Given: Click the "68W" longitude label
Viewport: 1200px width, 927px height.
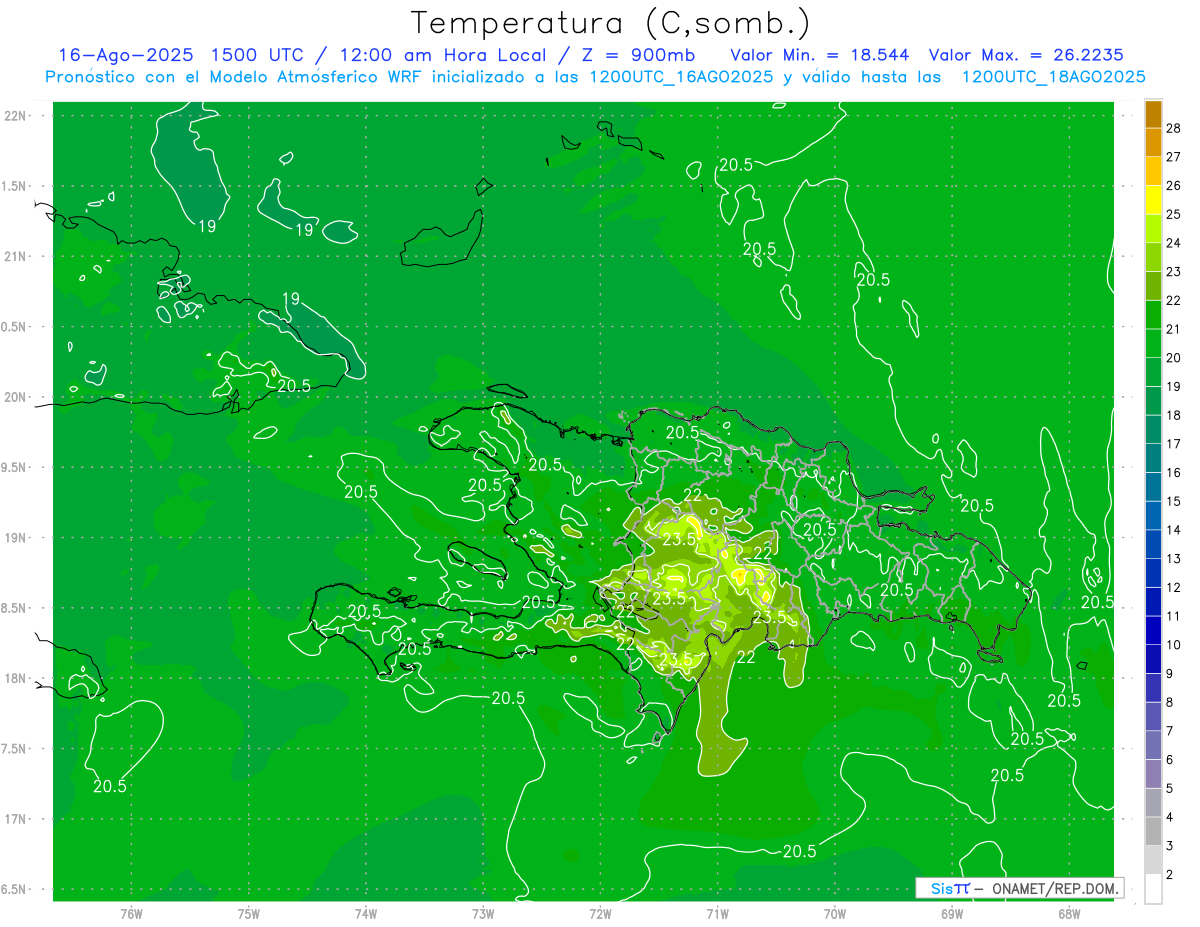Looking at the screenshot, I should [1068, 913].
